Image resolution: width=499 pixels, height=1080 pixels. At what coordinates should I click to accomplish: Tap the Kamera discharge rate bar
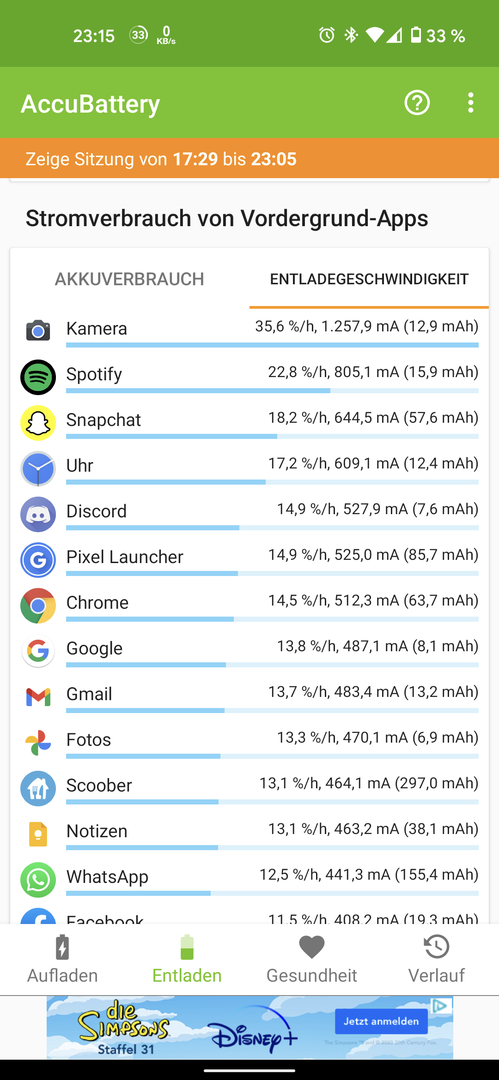272,344
